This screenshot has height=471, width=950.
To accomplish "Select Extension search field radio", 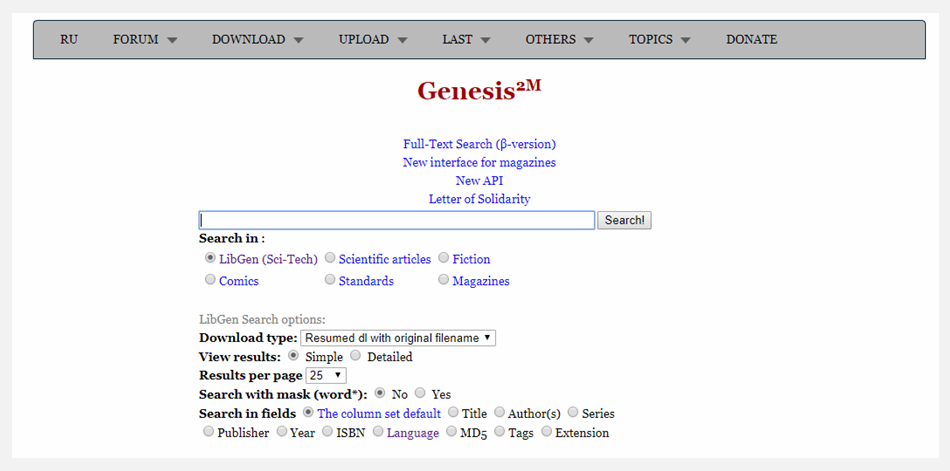I will tap(546, 431).
